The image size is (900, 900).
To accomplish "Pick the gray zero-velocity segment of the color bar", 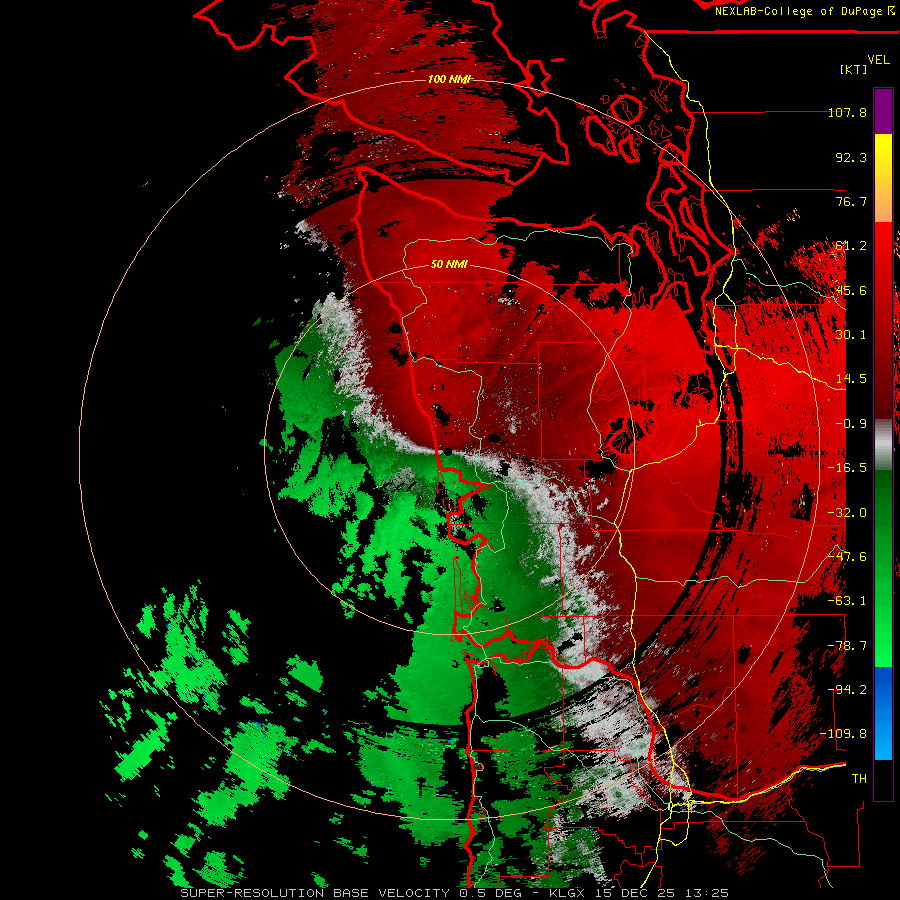I will (883, 445).
